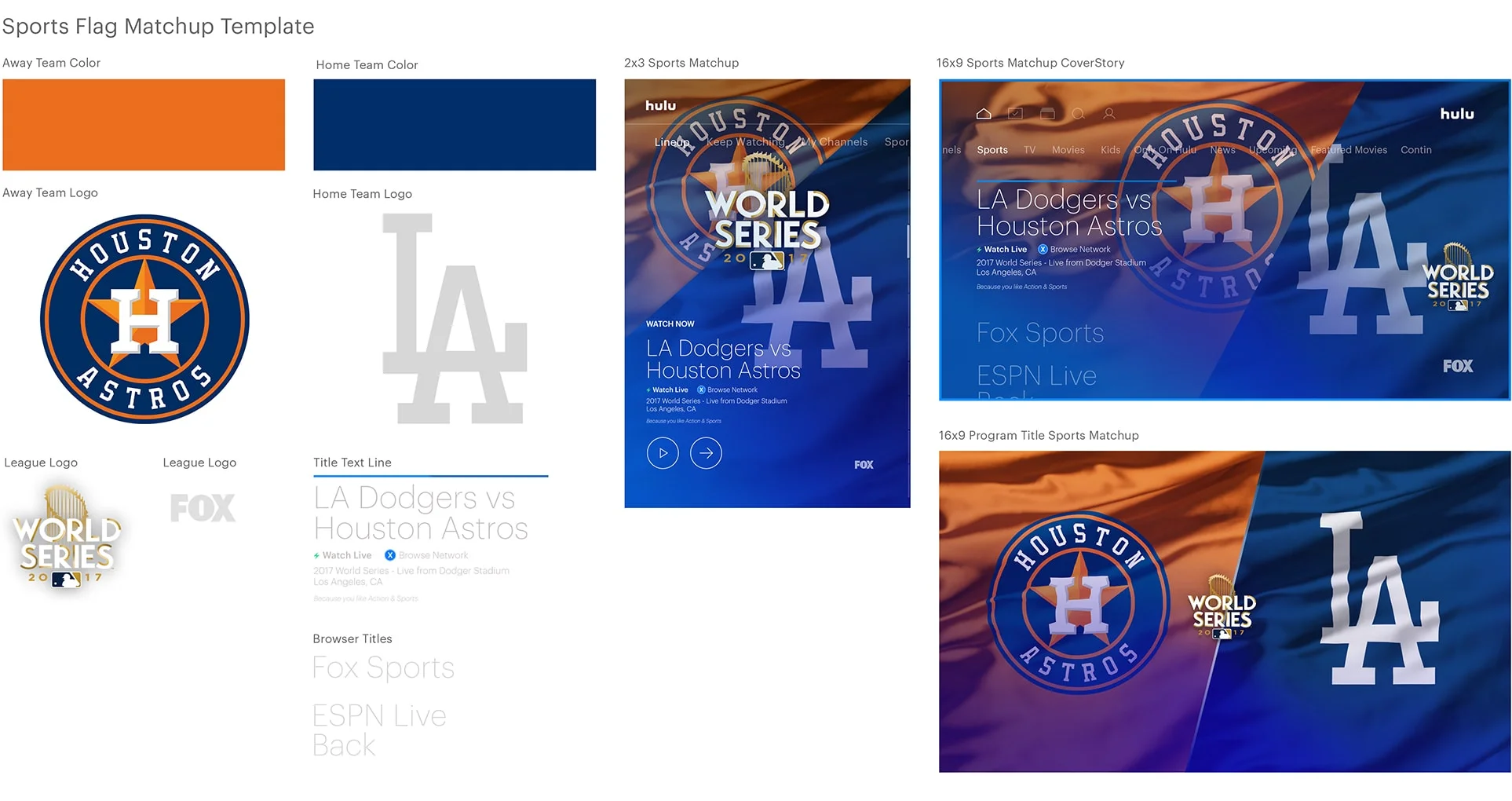Image resolution: width=1512 pixels, height=801 pixels.
Task: Click Fox Sports under Browser Titles
Action: [383, 667]
